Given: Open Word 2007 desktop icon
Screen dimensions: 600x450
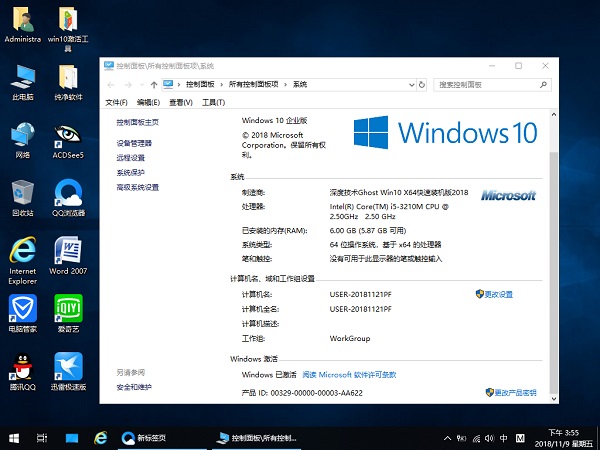Looking at the screenshot, I should pos(69,253).
